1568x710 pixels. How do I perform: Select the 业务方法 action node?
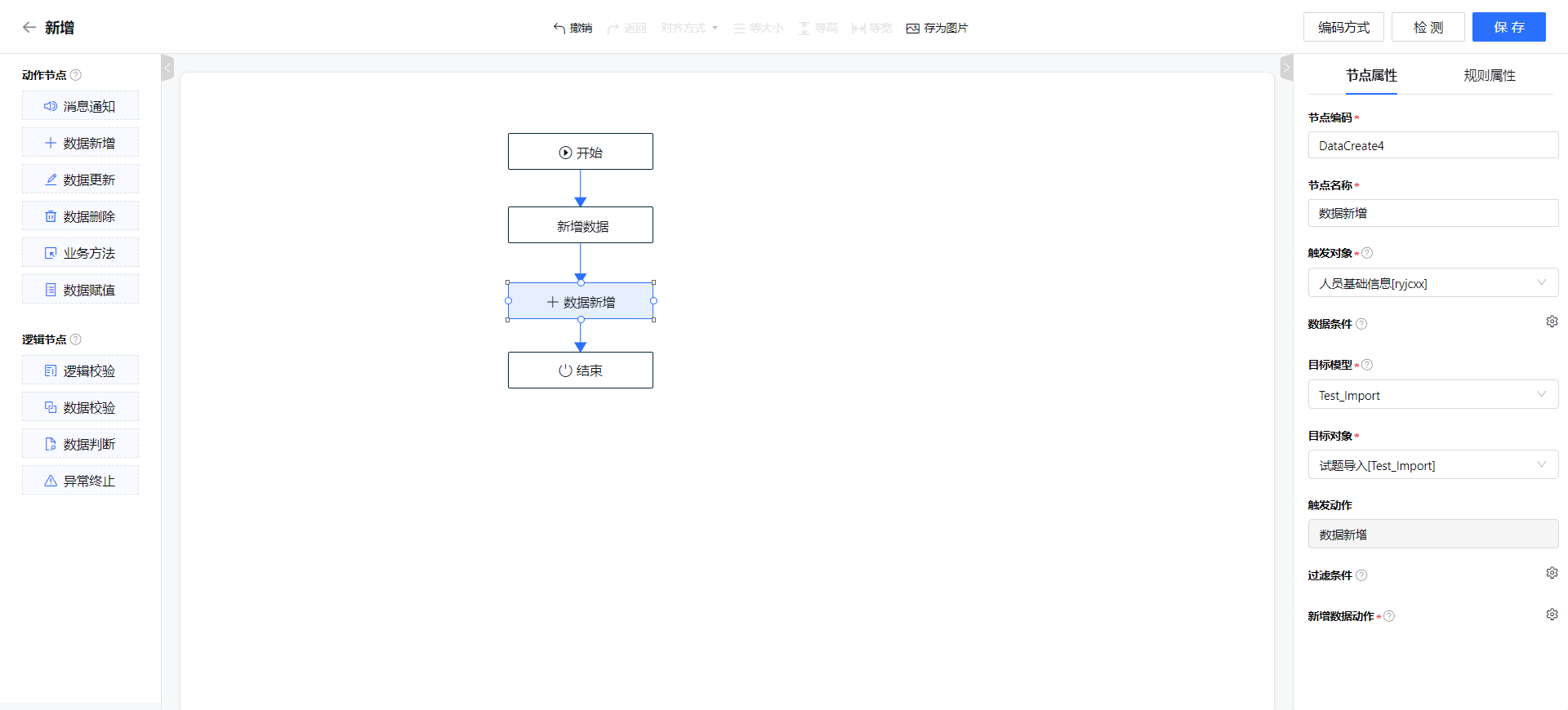[x=80, y=253]
